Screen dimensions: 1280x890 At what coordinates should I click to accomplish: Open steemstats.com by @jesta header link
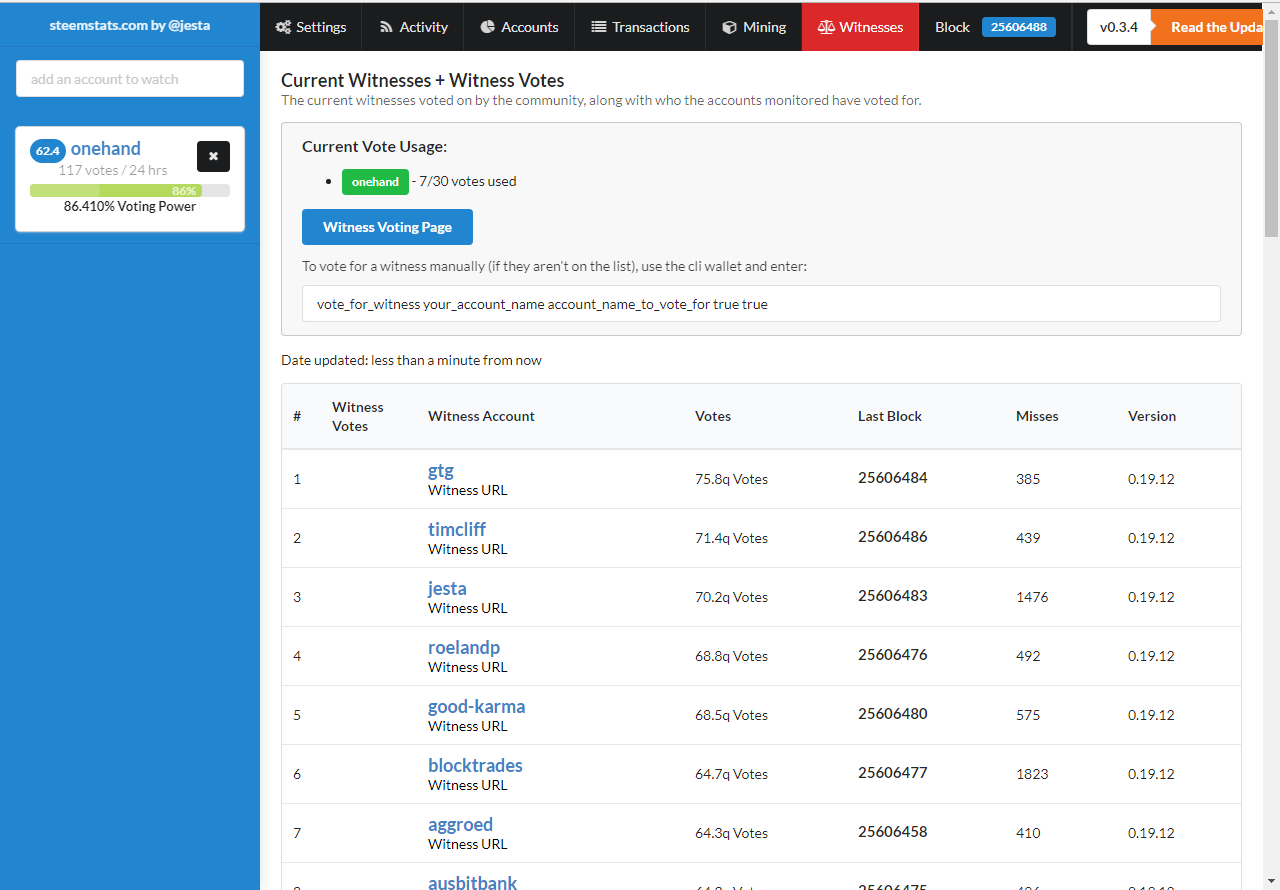130,25
